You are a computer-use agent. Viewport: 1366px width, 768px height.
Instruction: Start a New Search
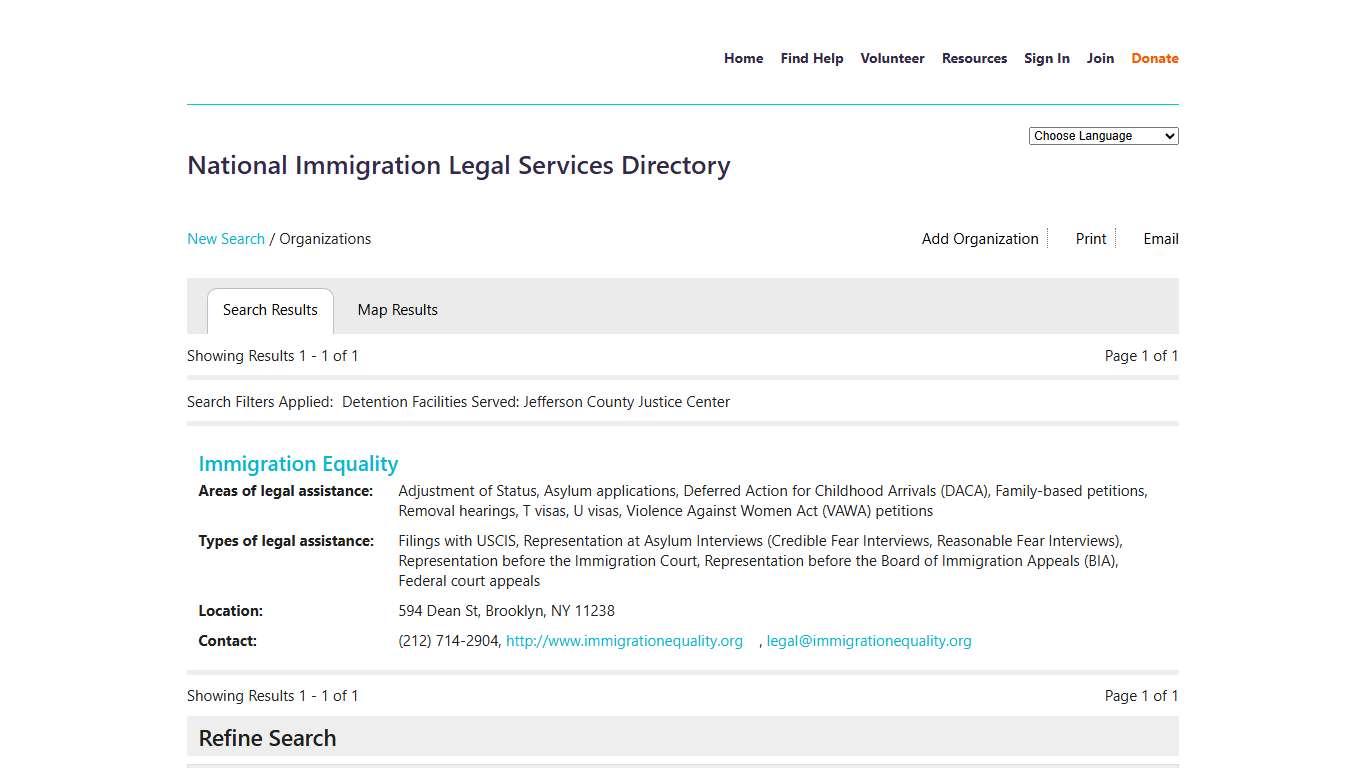click(226, 238)
